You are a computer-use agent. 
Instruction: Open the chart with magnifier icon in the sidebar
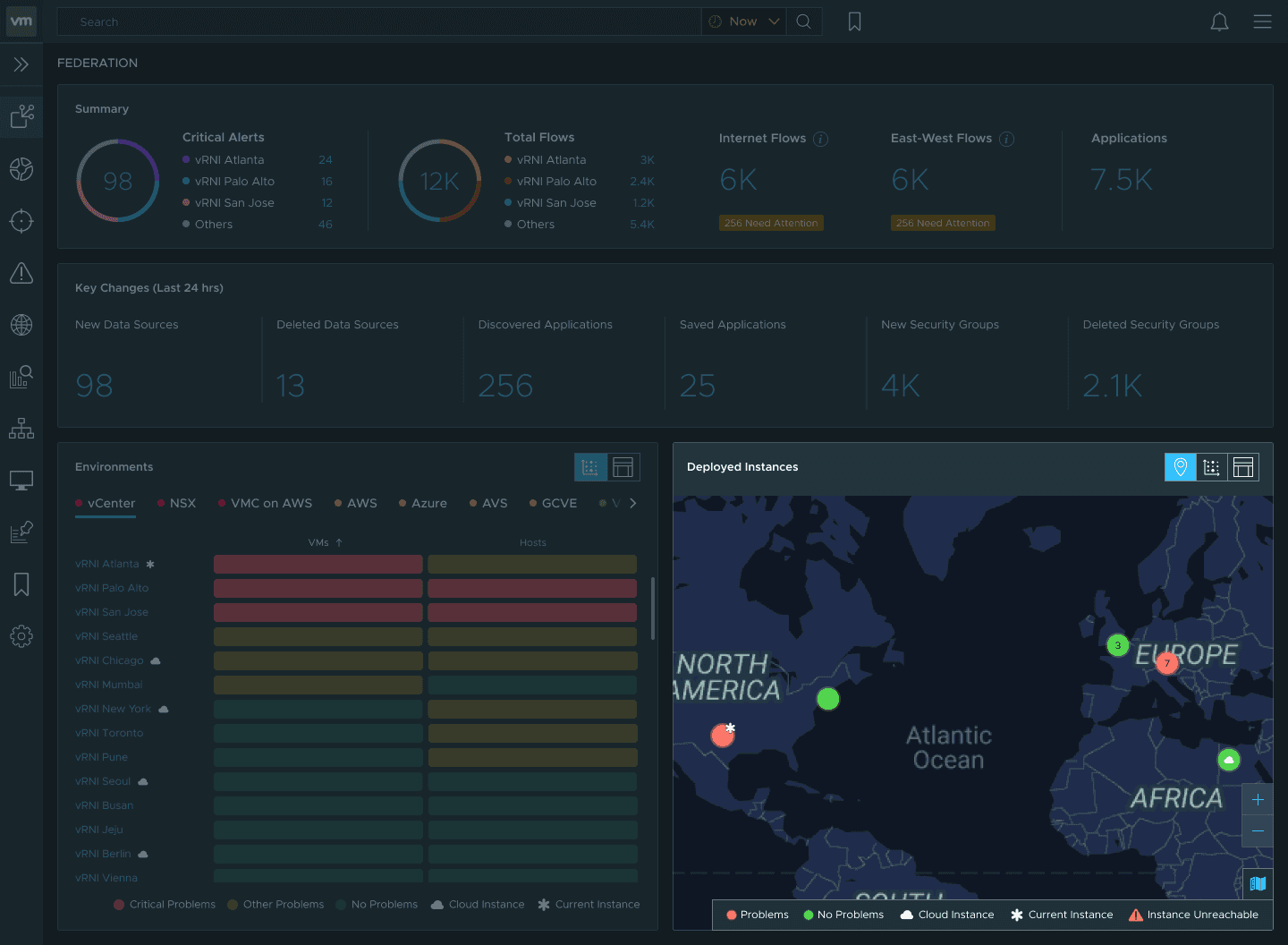(21, 377)
